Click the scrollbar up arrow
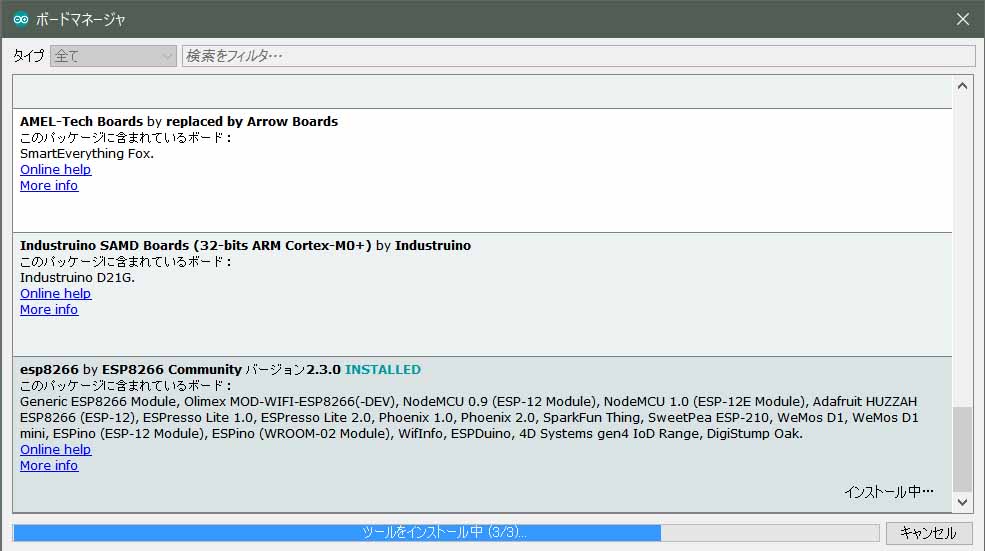Image resolution: width=985 pixels, height=551 pixels. 962,87
